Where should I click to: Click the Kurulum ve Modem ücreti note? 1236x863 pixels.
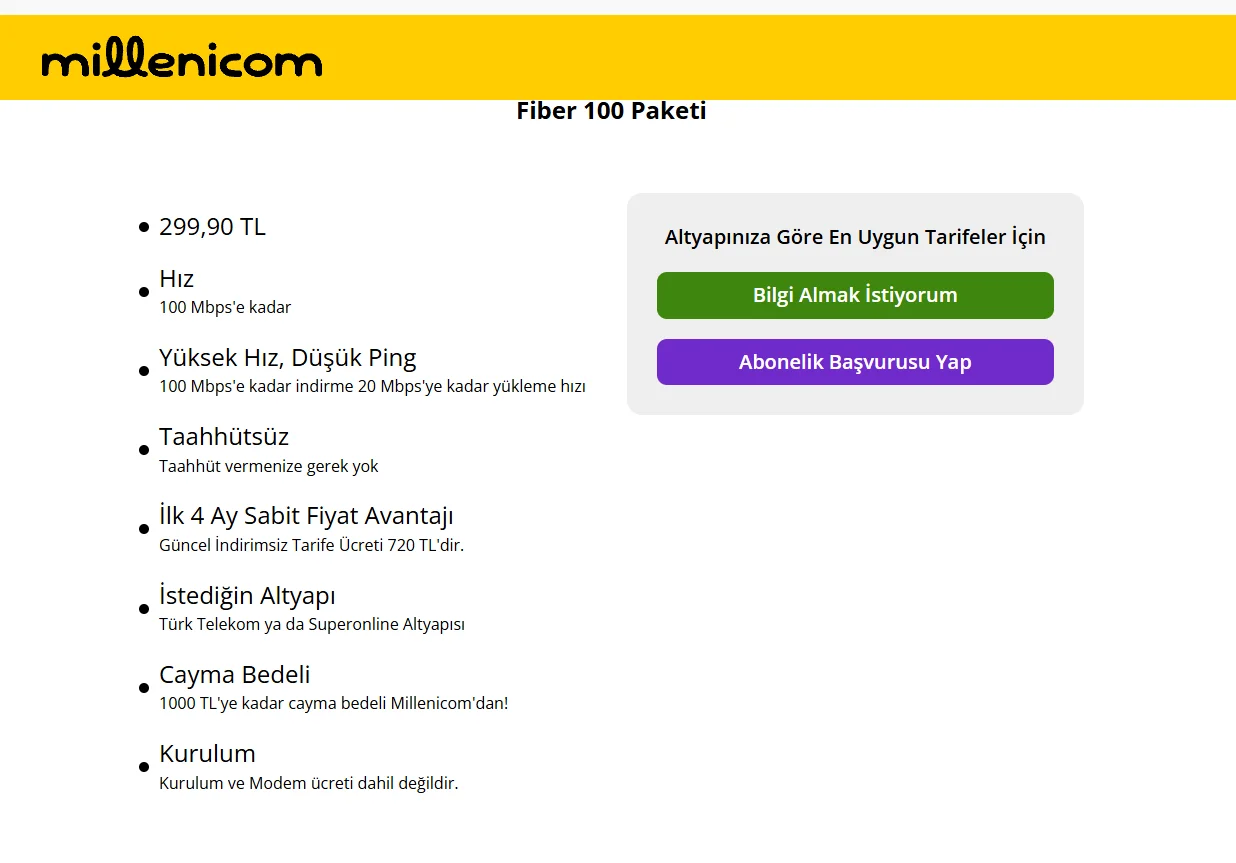308,783
